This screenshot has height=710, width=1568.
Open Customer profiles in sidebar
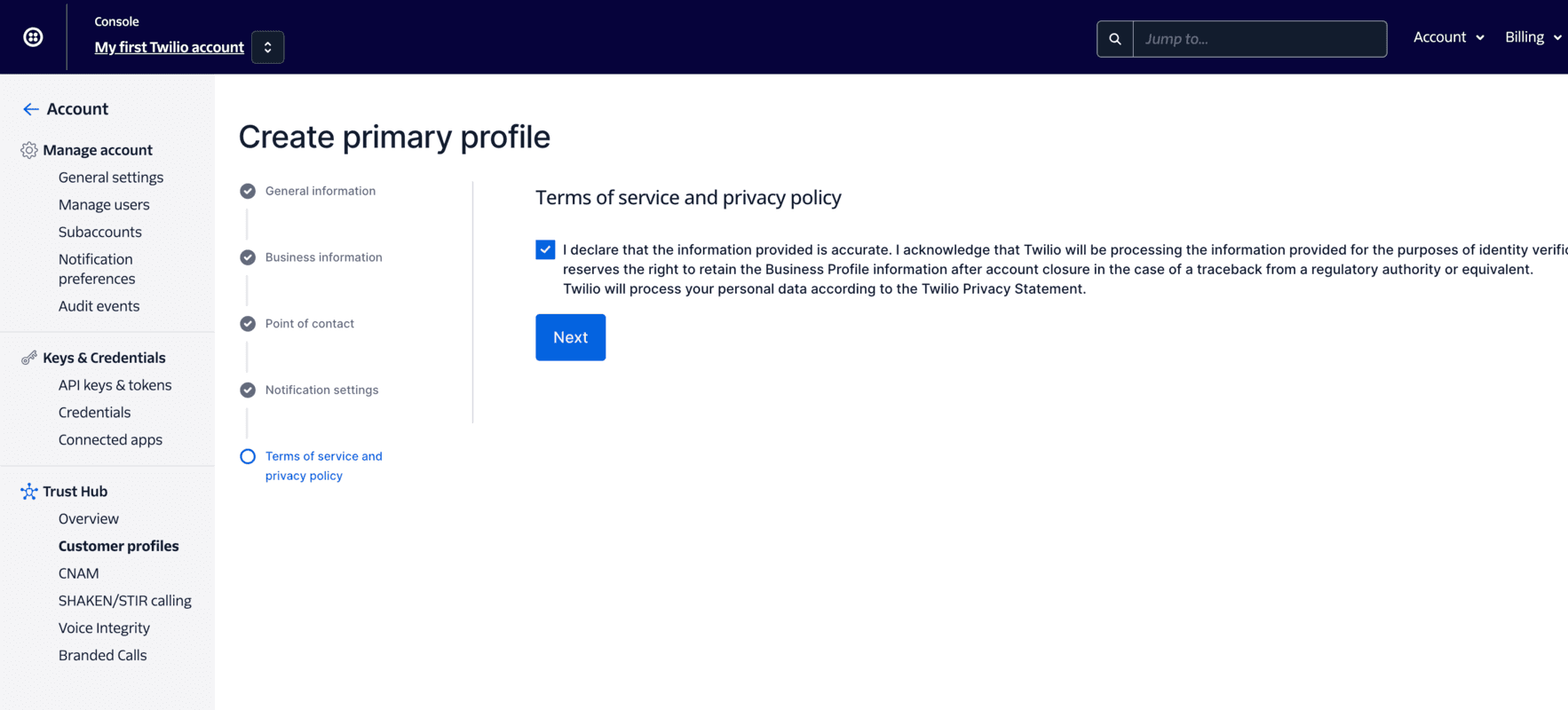point(118,546)
